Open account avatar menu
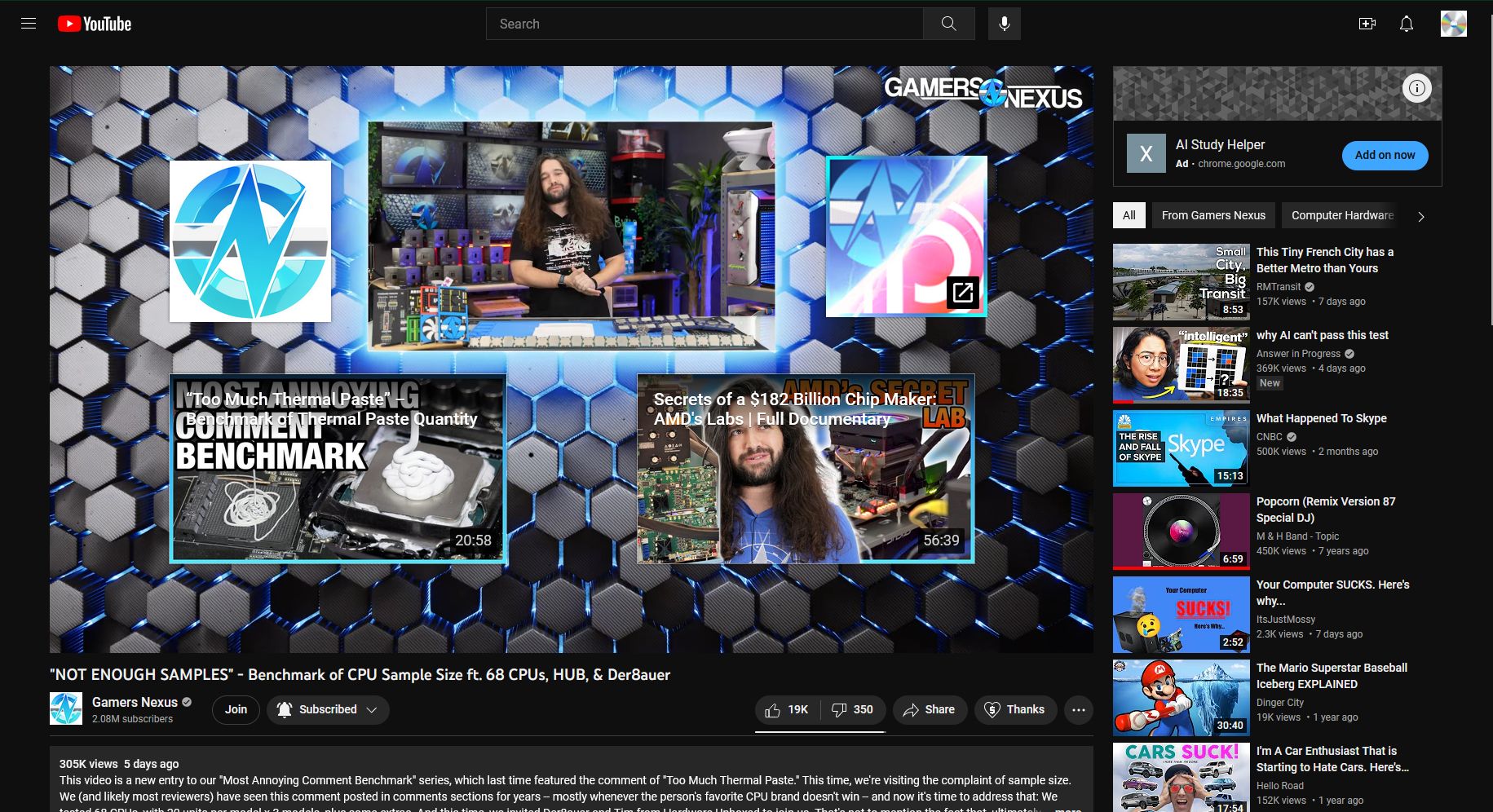The image size is (1493, 812). click(x=1453, y=24)
